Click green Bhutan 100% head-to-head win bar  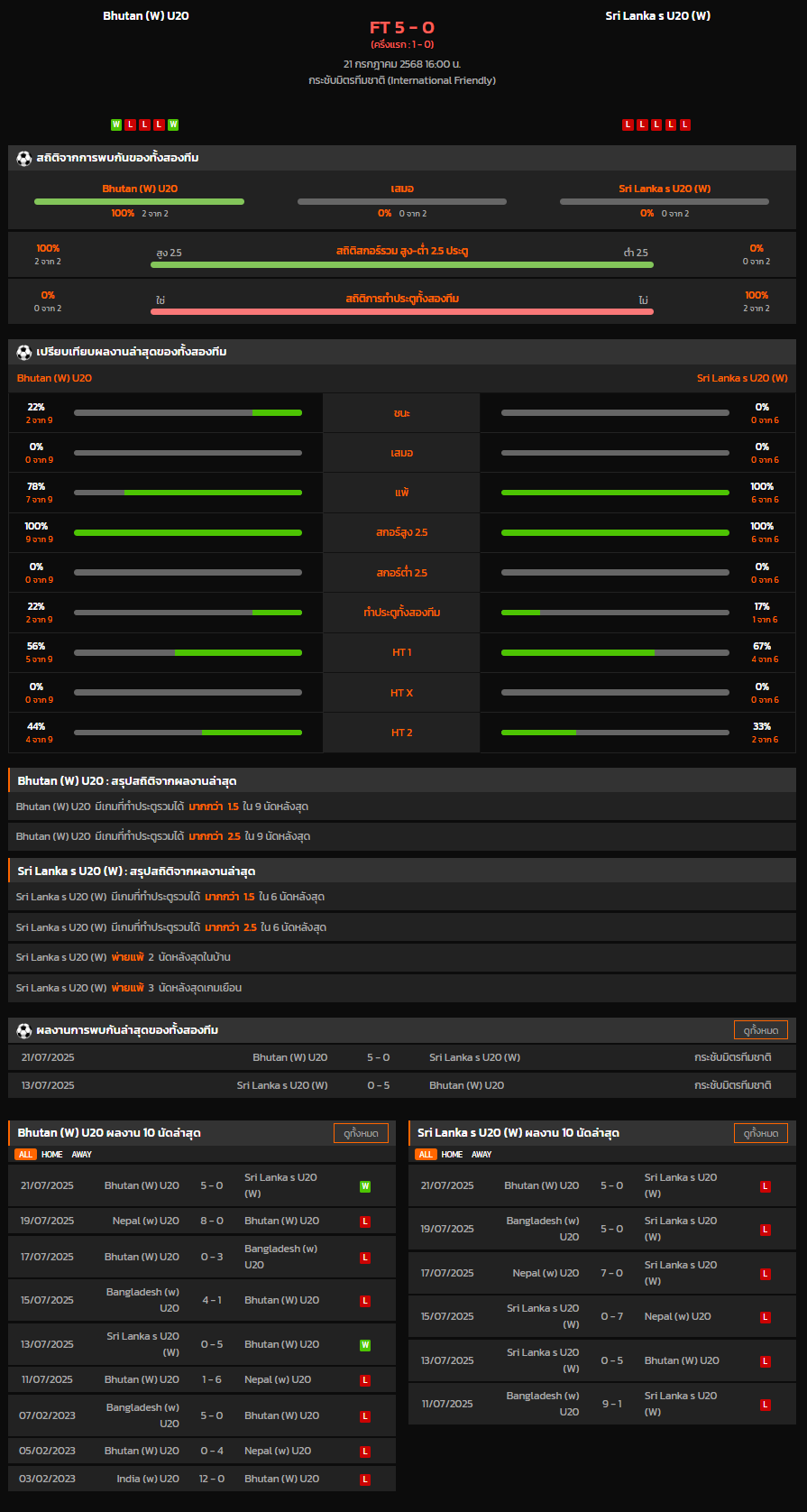point(140,202)
